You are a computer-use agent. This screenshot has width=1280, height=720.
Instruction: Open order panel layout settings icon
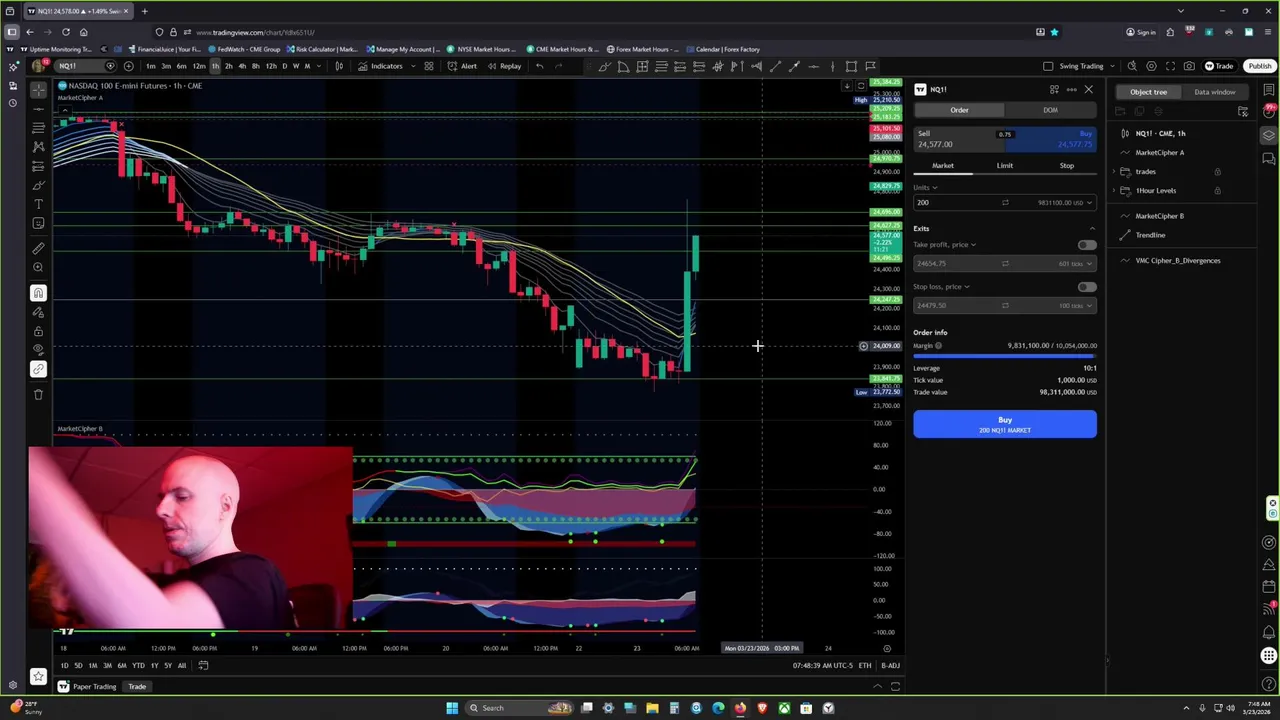(1054, 89)
